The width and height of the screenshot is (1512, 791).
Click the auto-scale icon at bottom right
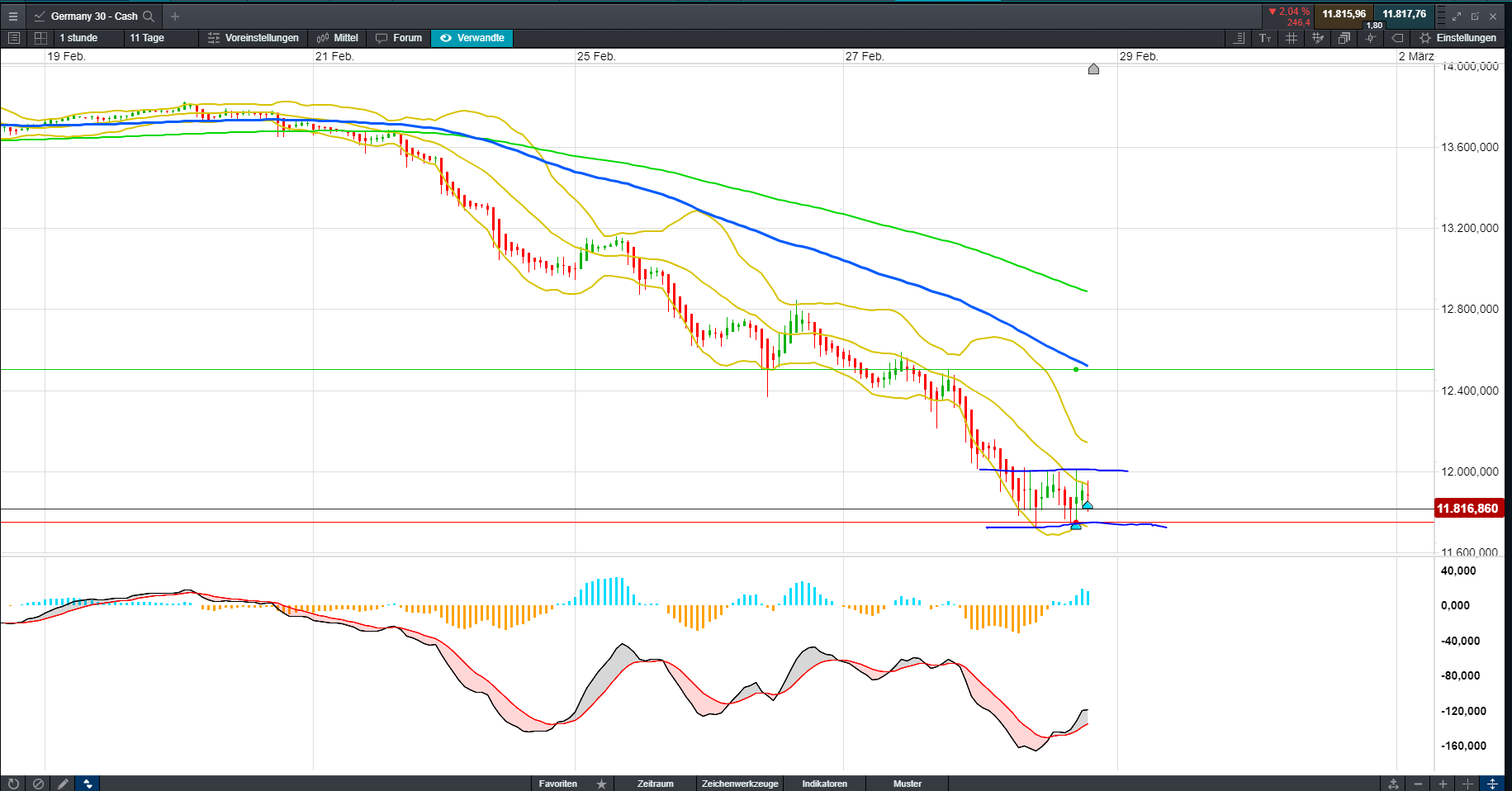tap(1393, 784)
